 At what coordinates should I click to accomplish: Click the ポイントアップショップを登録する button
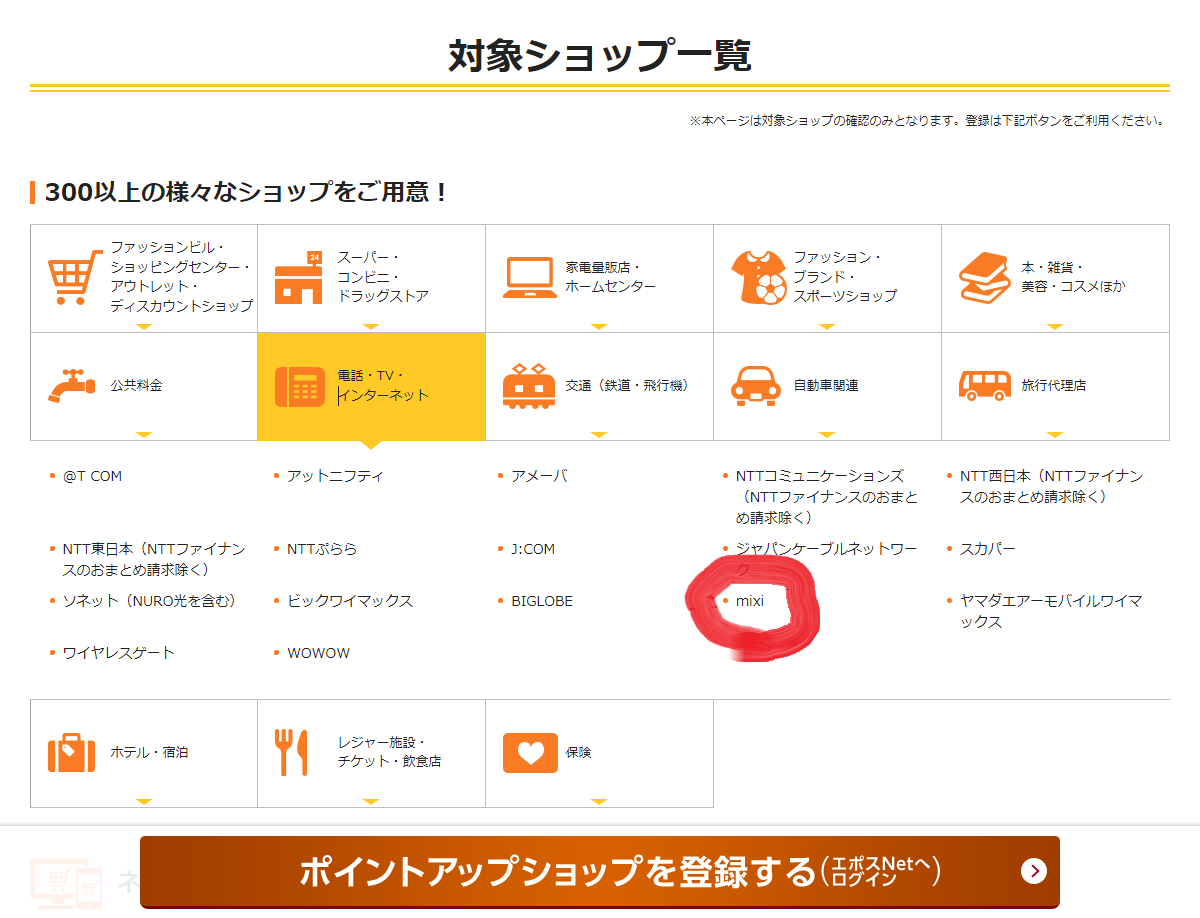[x=600, y=872]
